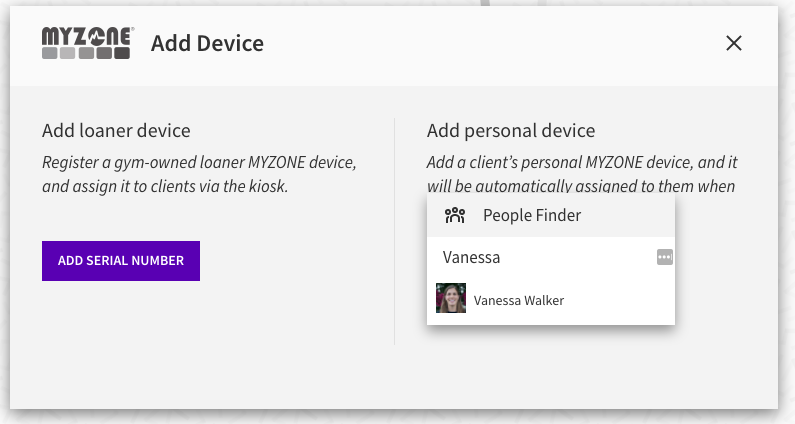Click the empty area below ADD SERIAL NUMBER
This screenshot has height=424, width=795.
(x=121, y=330)
